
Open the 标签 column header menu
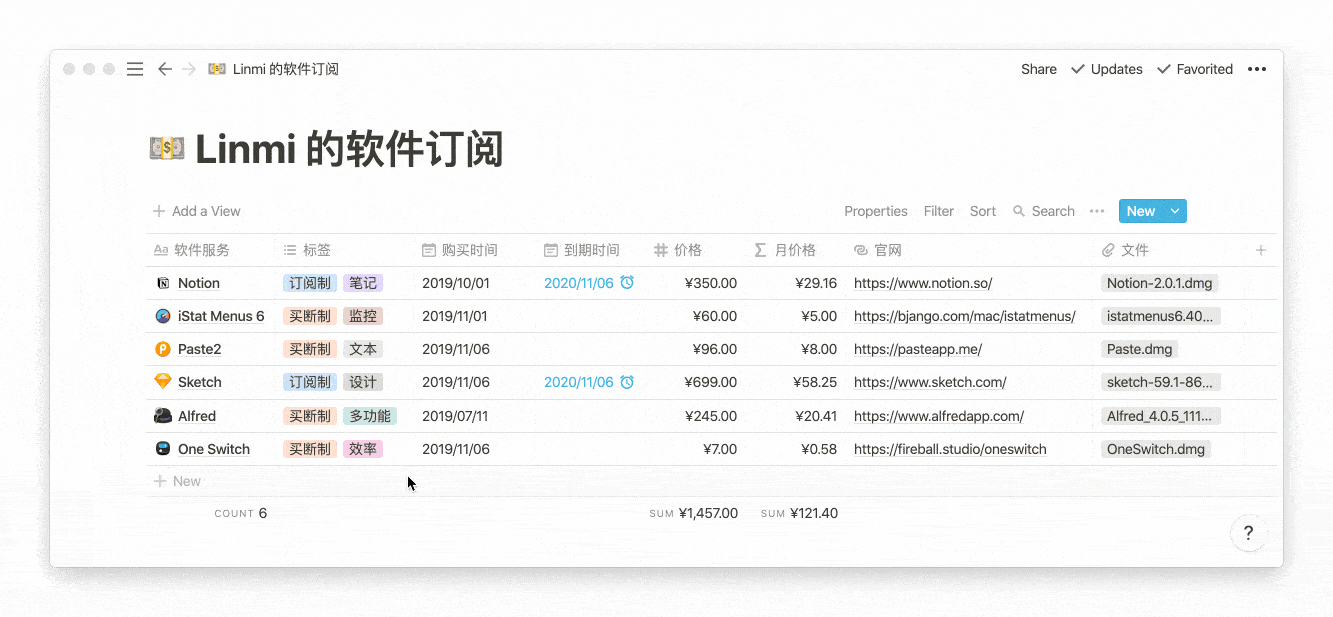coord(346,250)
